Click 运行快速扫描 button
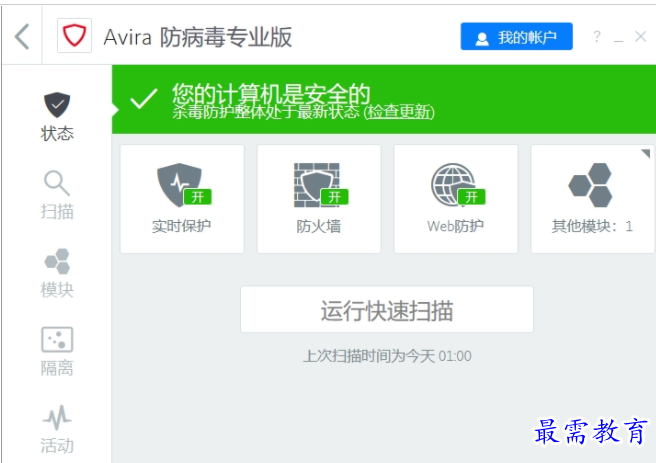The image size is (656, 463). 387,310
